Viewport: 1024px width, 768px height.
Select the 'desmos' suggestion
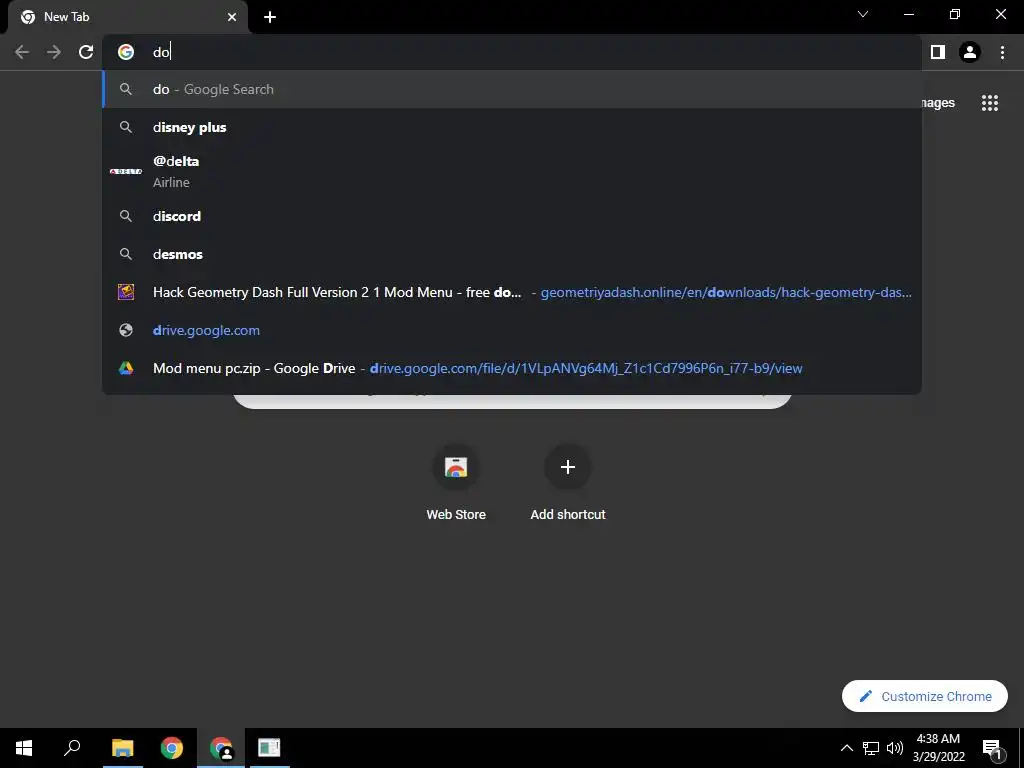[x=512, y=254]
